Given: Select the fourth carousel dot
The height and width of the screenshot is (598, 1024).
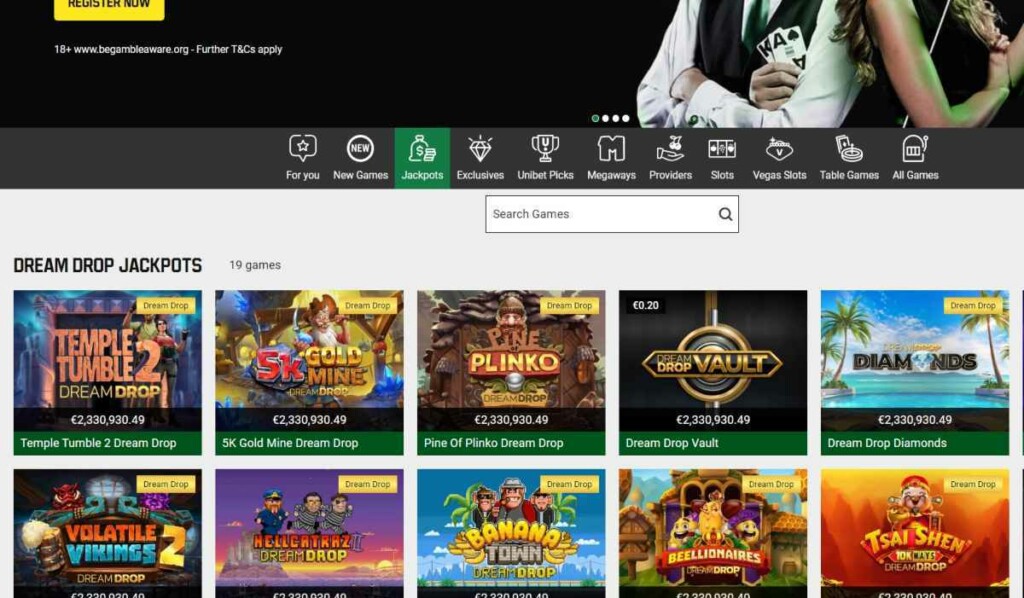Looking at the screenshot, I should pos(626,118).
